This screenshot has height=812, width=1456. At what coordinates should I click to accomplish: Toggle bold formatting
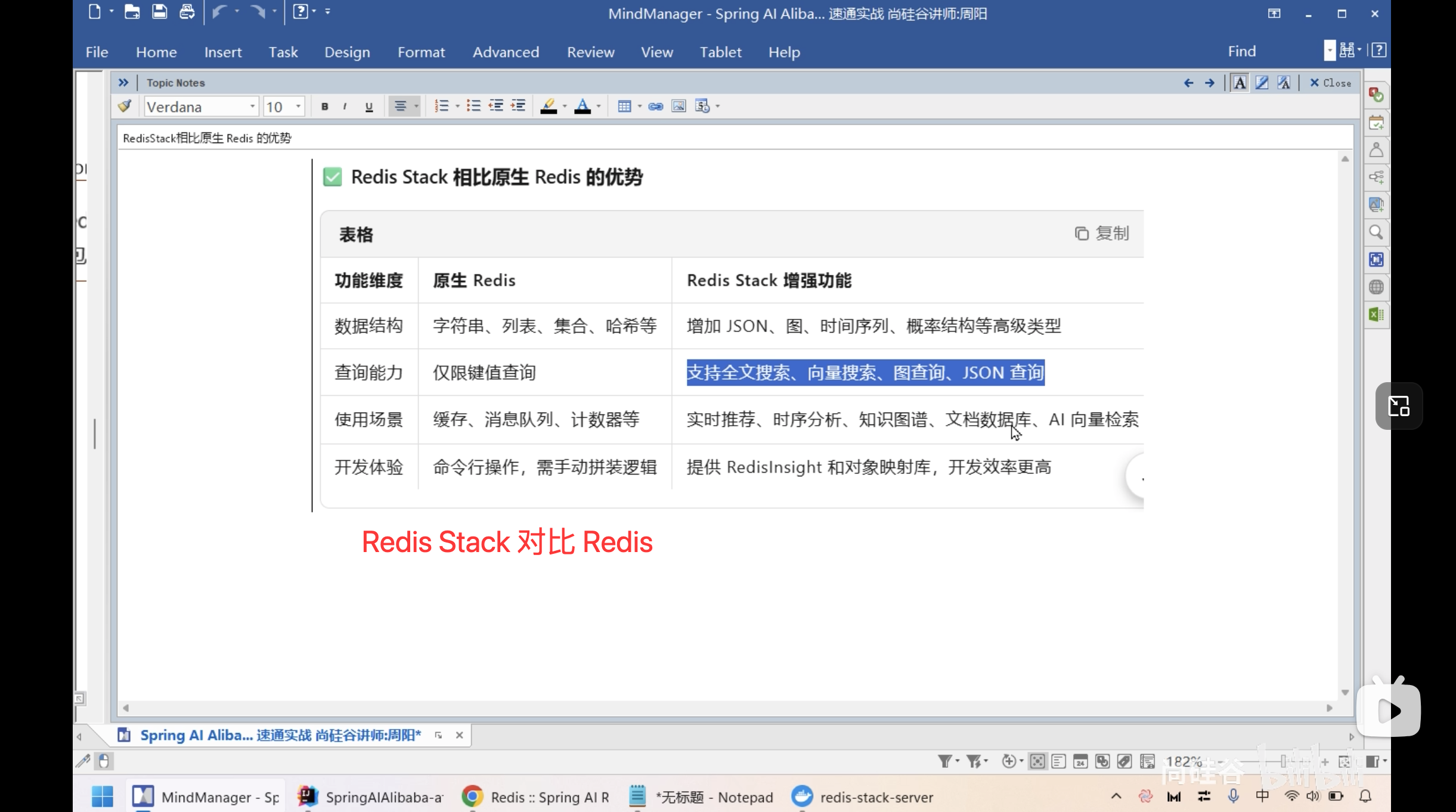click(x=324, y=107)
